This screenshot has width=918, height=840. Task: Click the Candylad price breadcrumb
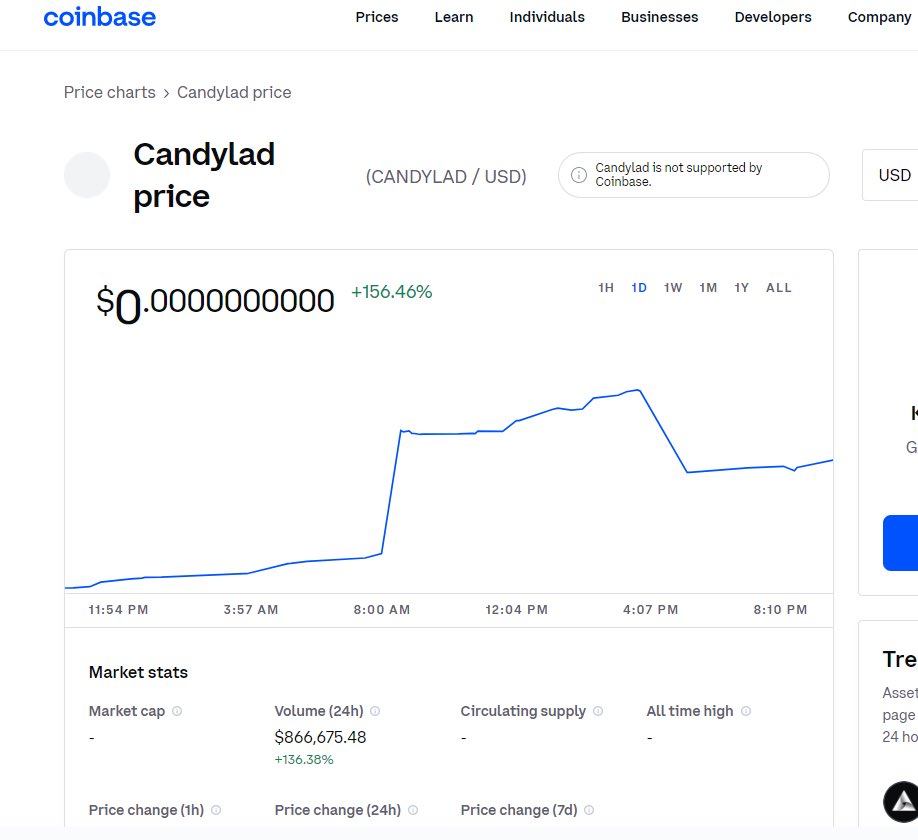[x=234, y=92]
